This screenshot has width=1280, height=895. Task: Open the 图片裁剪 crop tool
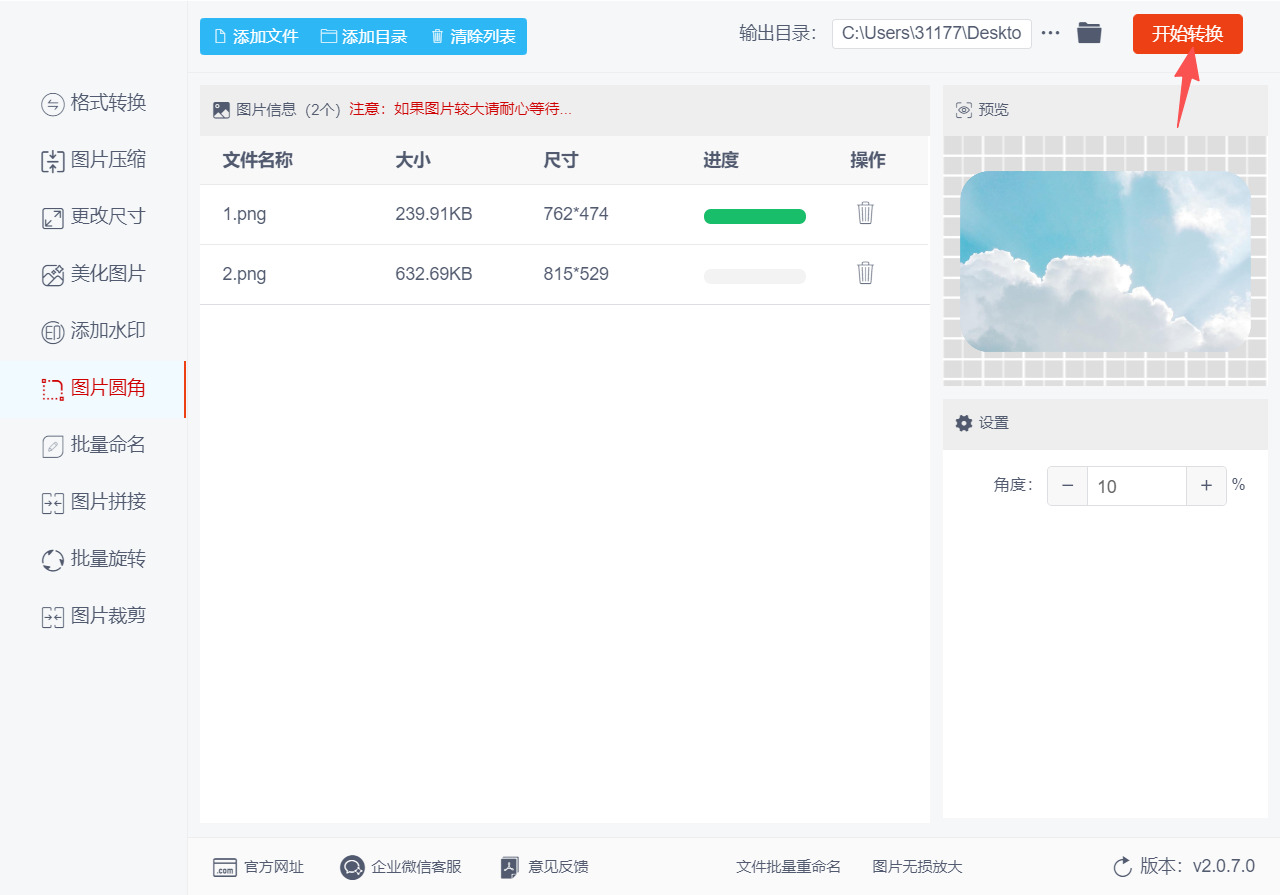click(x=95, y=616)
